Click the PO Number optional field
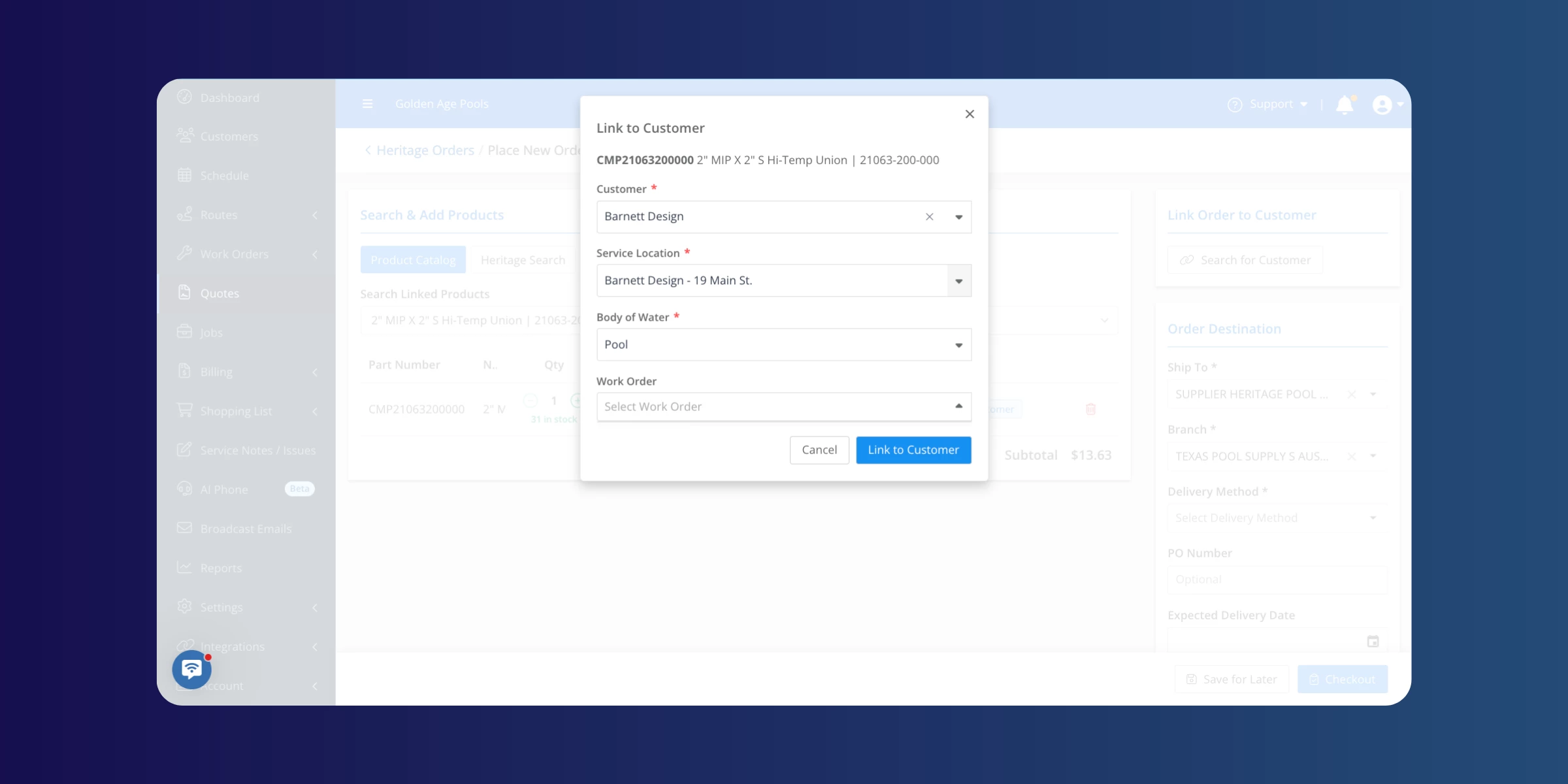Image resolution: width=1568 pixels, height=784 pixels. pos(1277,580)
